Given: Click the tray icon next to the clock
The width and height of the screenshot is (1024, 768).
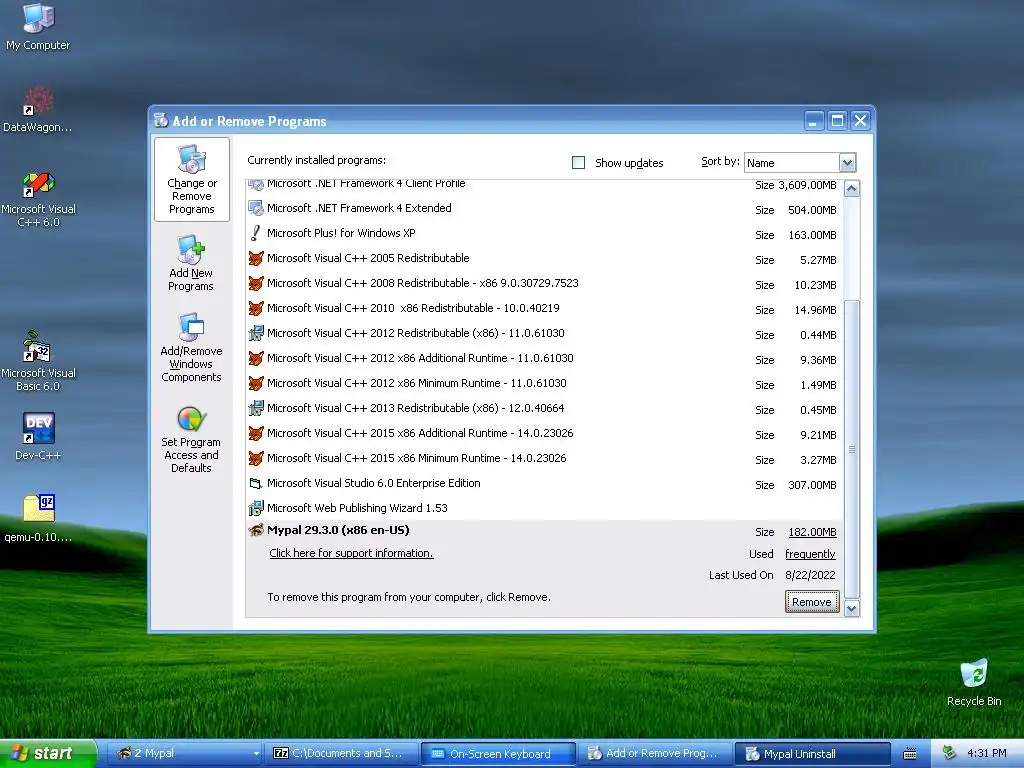Looking at the screenshot, I should tap(950, 754).
